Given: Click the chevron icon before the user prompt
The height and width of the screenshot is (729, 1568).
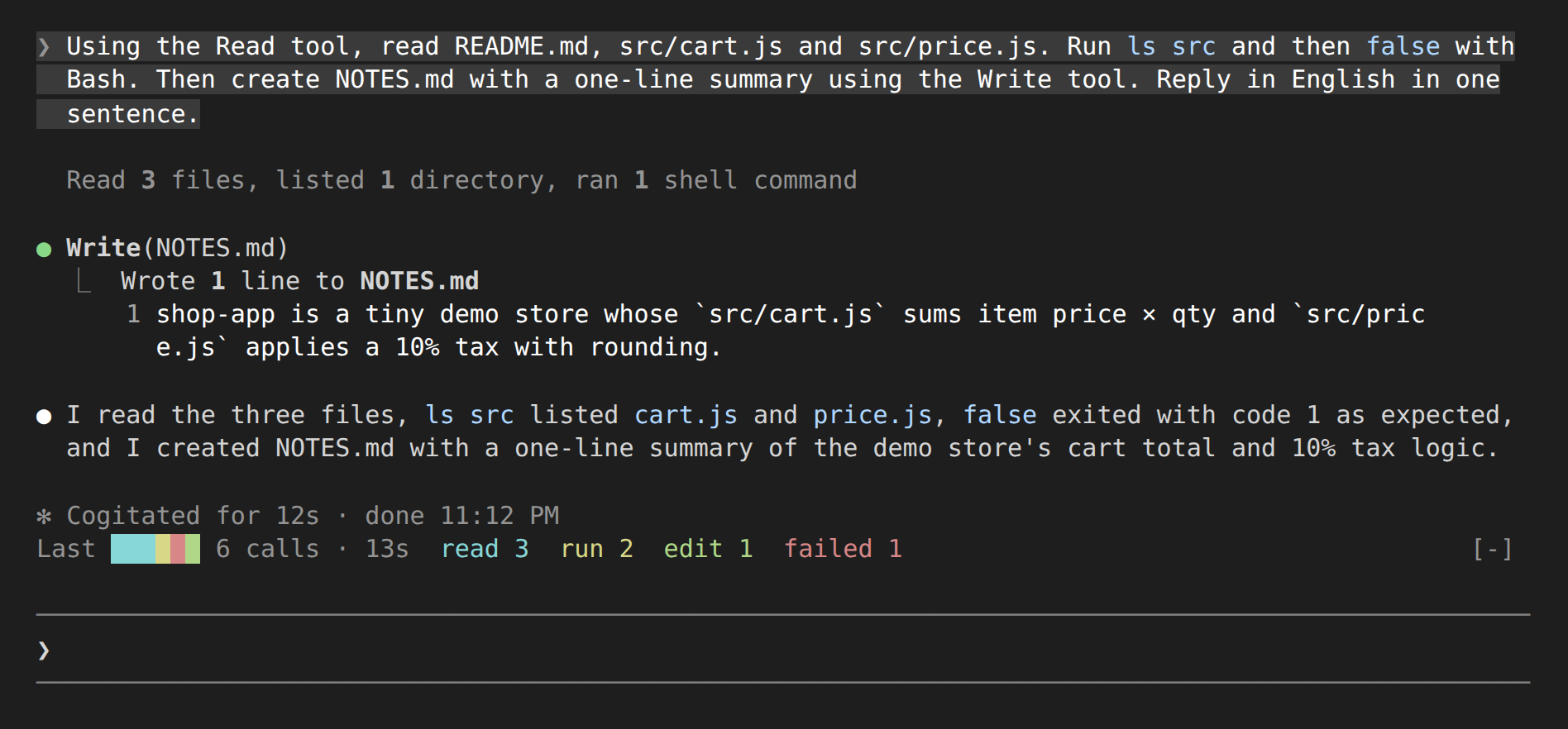Looking at the screenshot, I should coord(44,47).
